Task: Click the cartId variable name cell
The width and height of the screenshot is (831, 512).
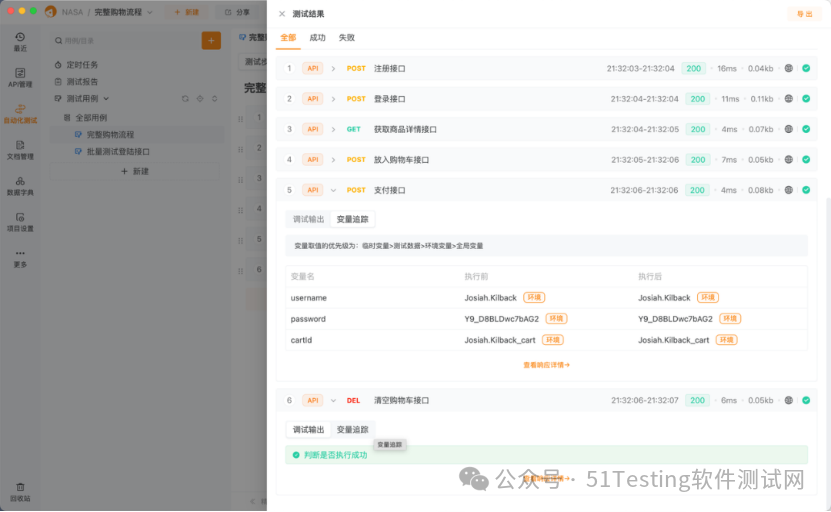Action: pyautogui.click(x=301, y=340)
